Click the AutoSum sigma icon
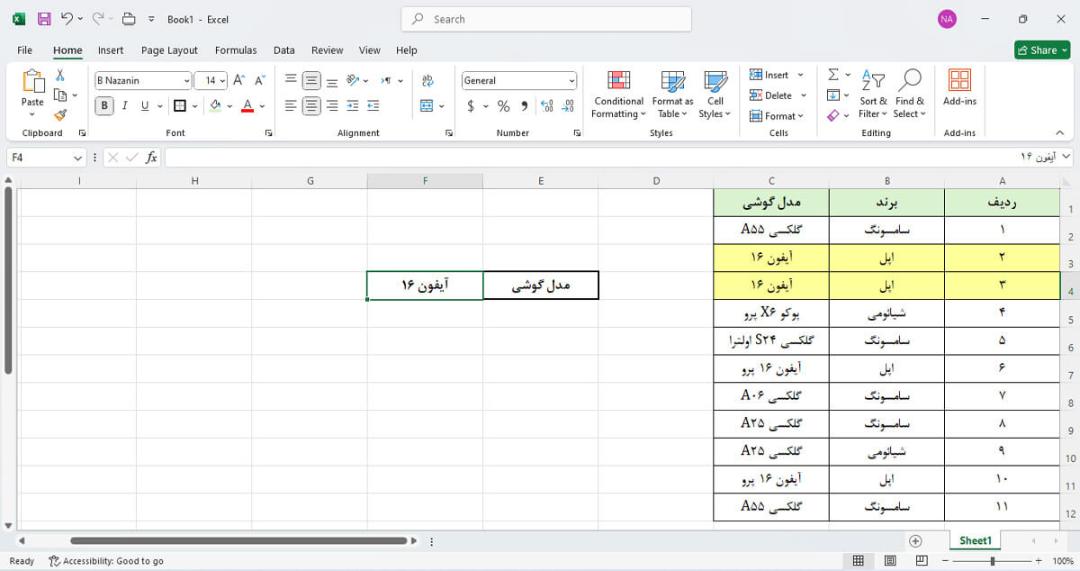 (833, 74)
